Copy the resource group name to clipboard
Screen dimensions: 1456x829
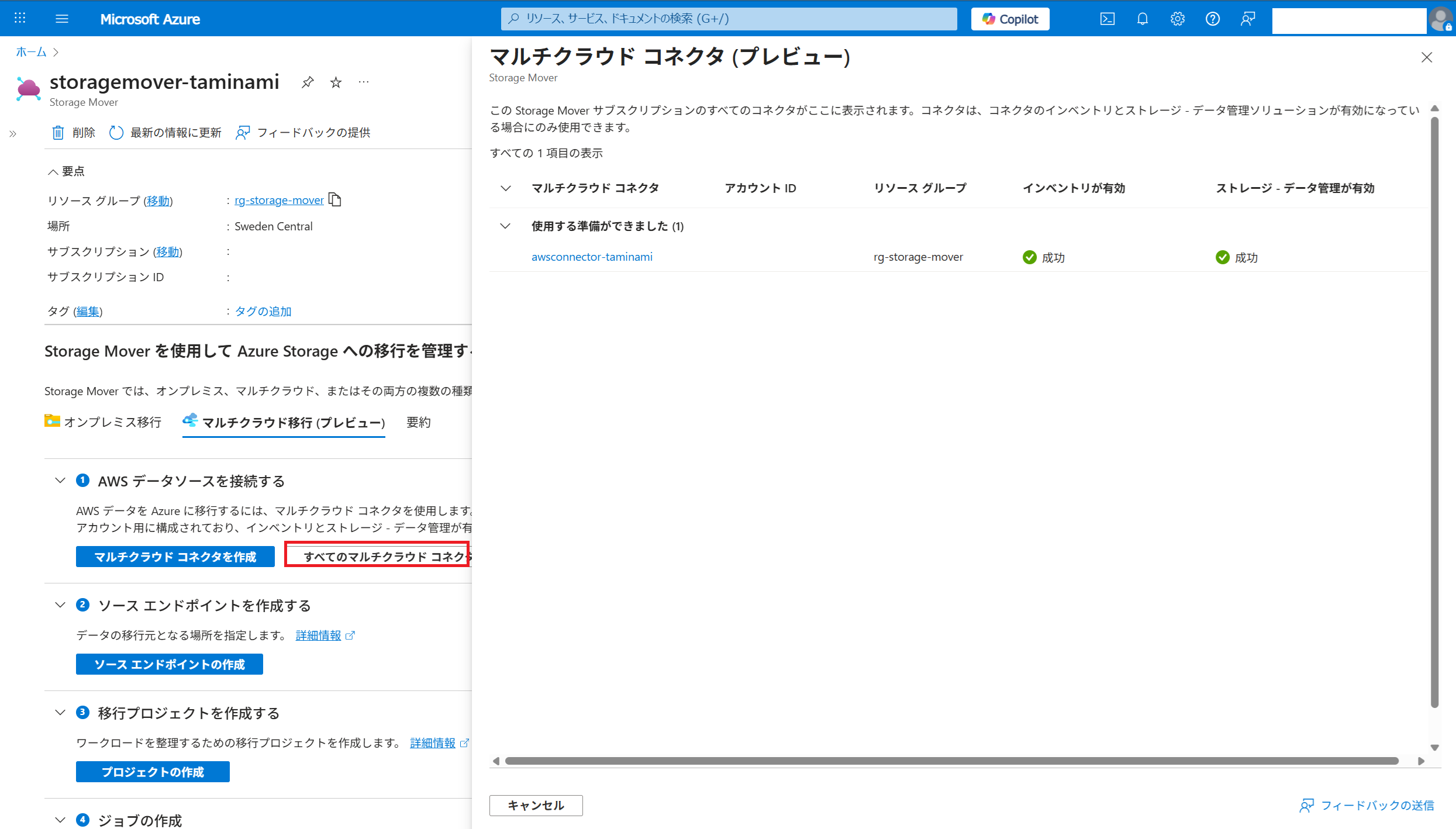click(x=335, y=200)
